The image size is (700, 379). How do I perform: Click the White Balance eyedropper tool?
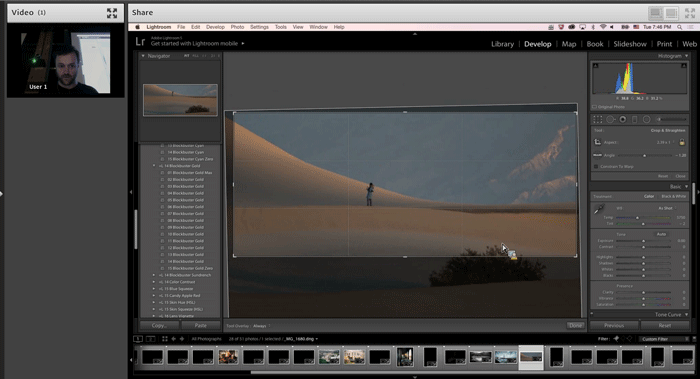pyautogui.click(x=599, y=209)
